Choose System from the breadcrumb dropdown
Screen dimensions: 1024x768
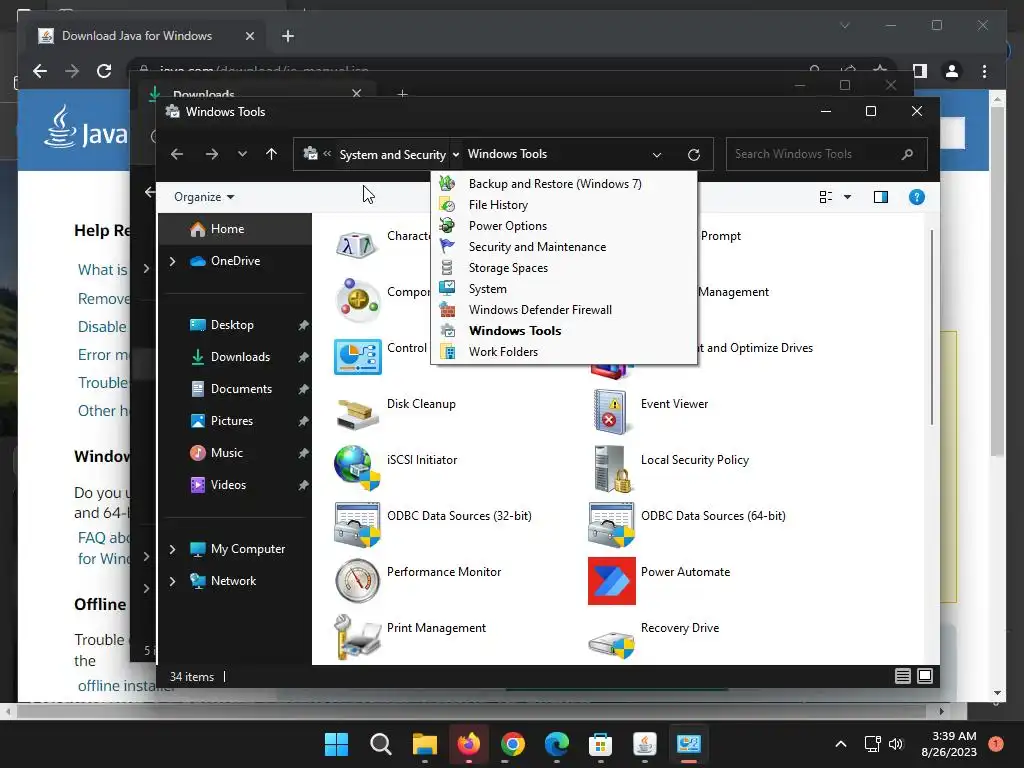point(564,288)
